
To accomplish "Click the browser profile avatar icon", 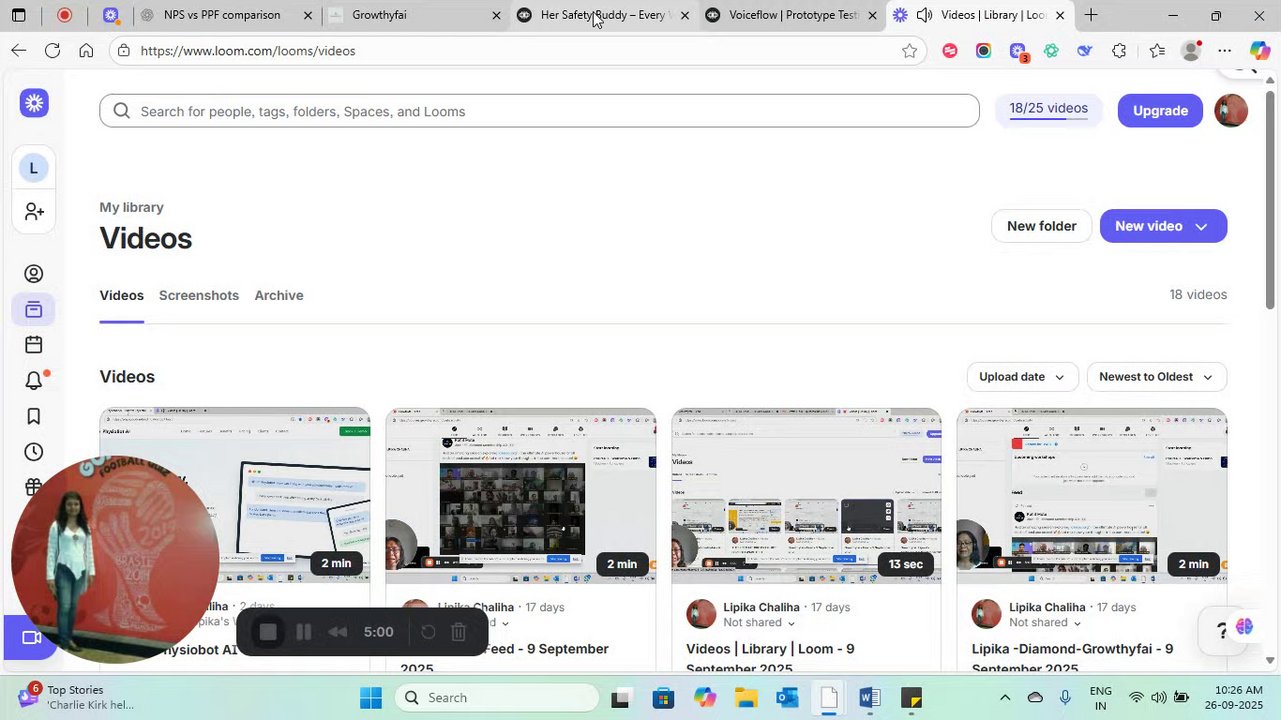I will point(1191,51).
